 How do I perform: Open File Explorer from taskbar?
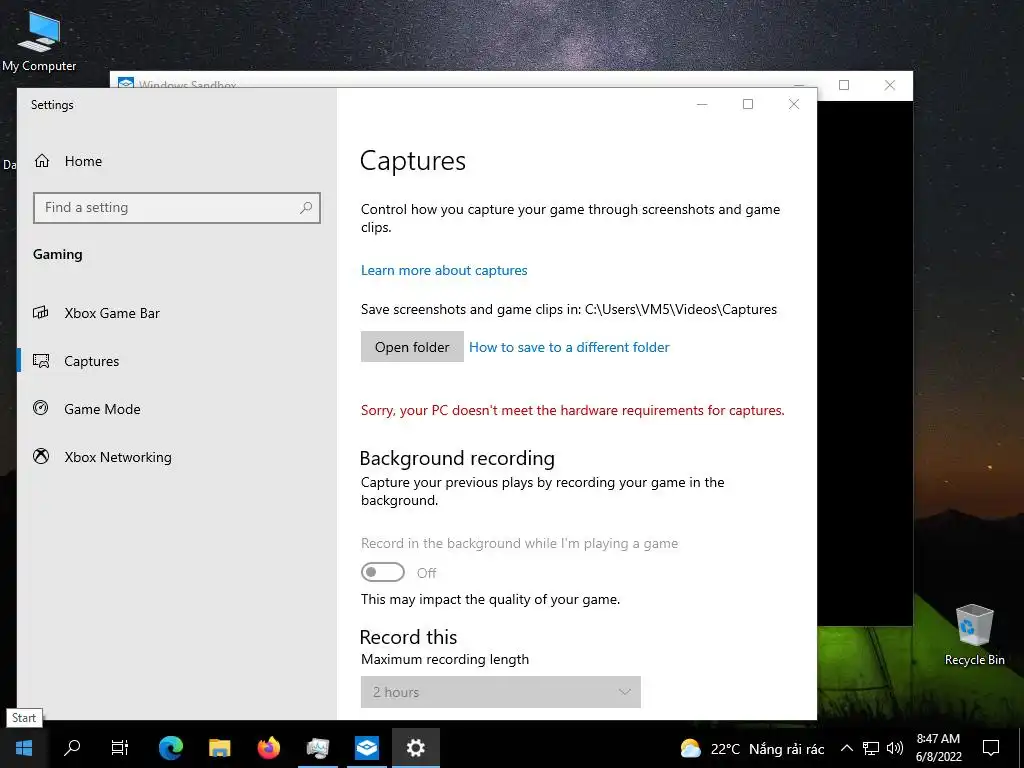219,748
